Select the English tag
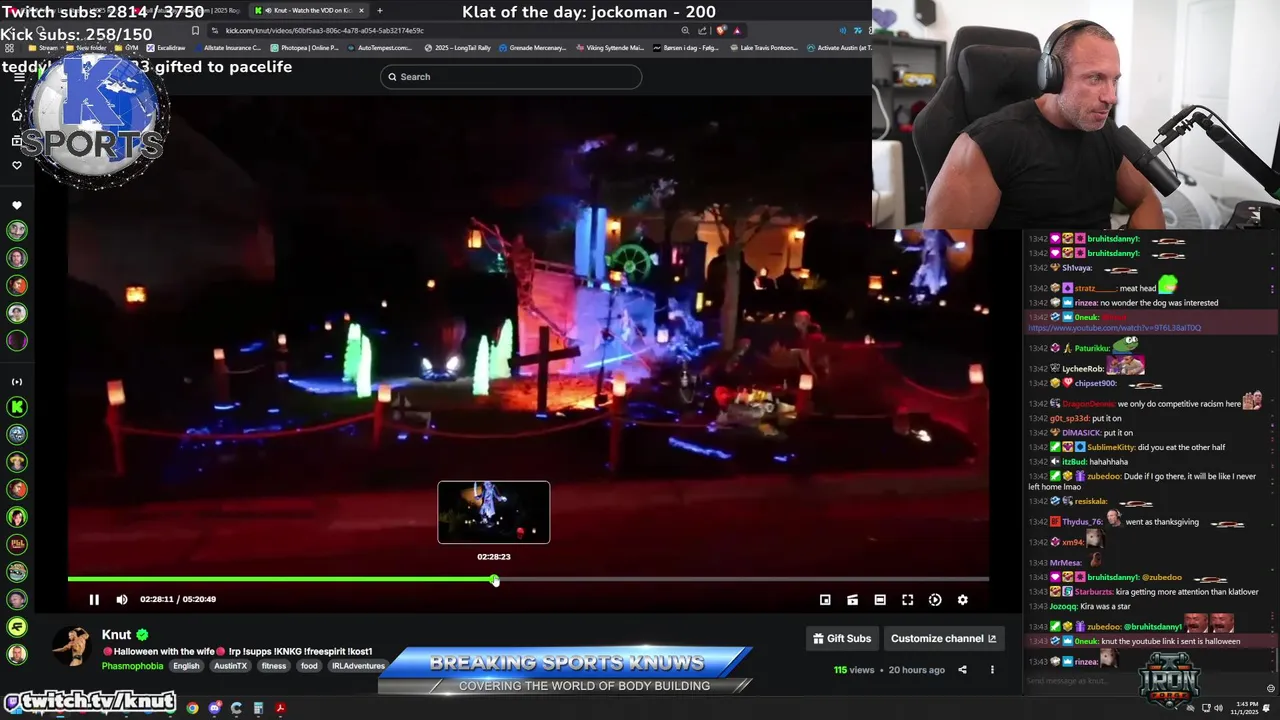 pyautogui.click(x=186, y=666)
